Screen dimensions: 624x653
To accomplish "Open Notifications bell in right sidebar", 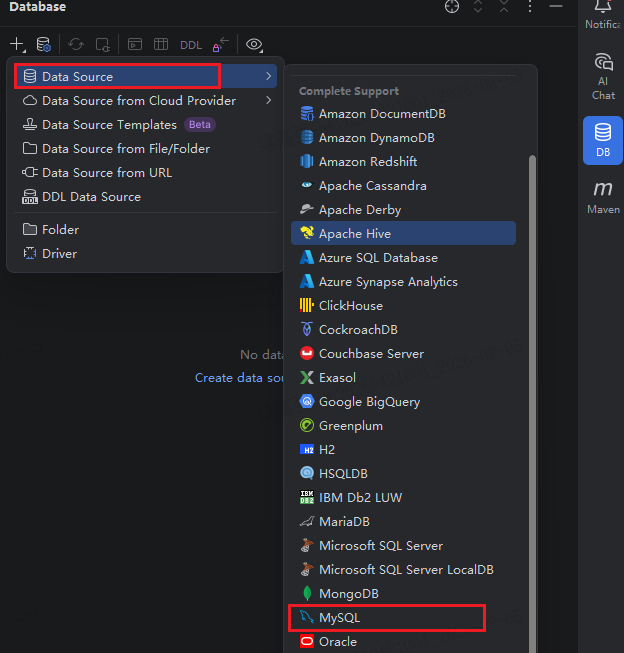I will [602, 15].
